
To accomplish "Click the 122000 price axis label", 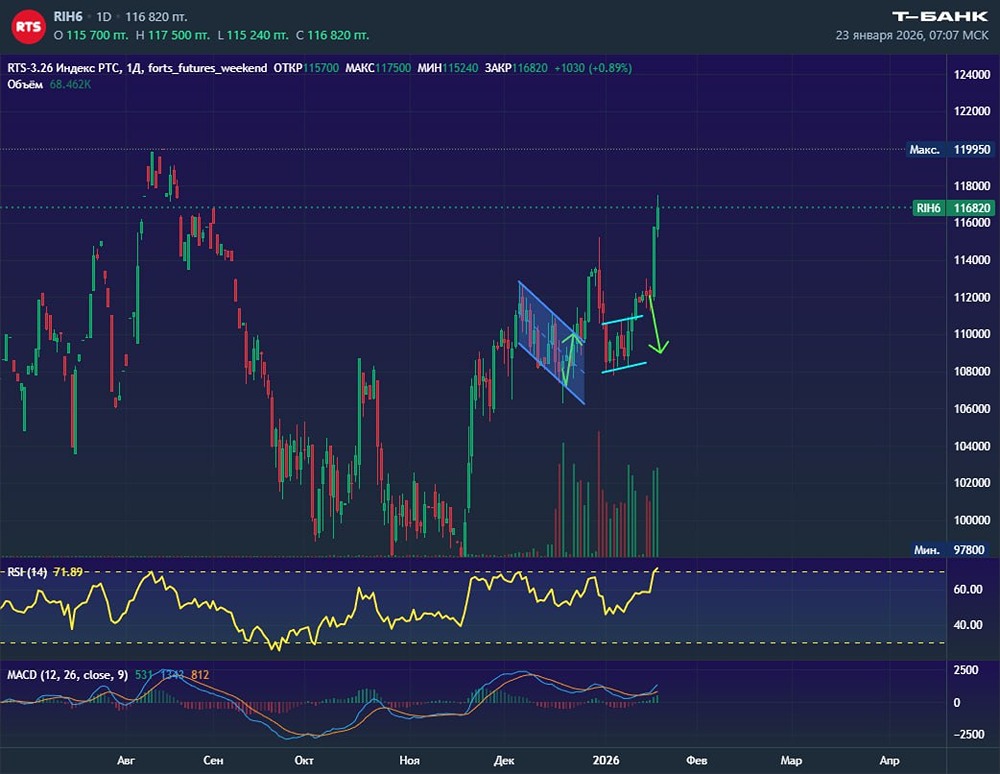I will 972,111.
